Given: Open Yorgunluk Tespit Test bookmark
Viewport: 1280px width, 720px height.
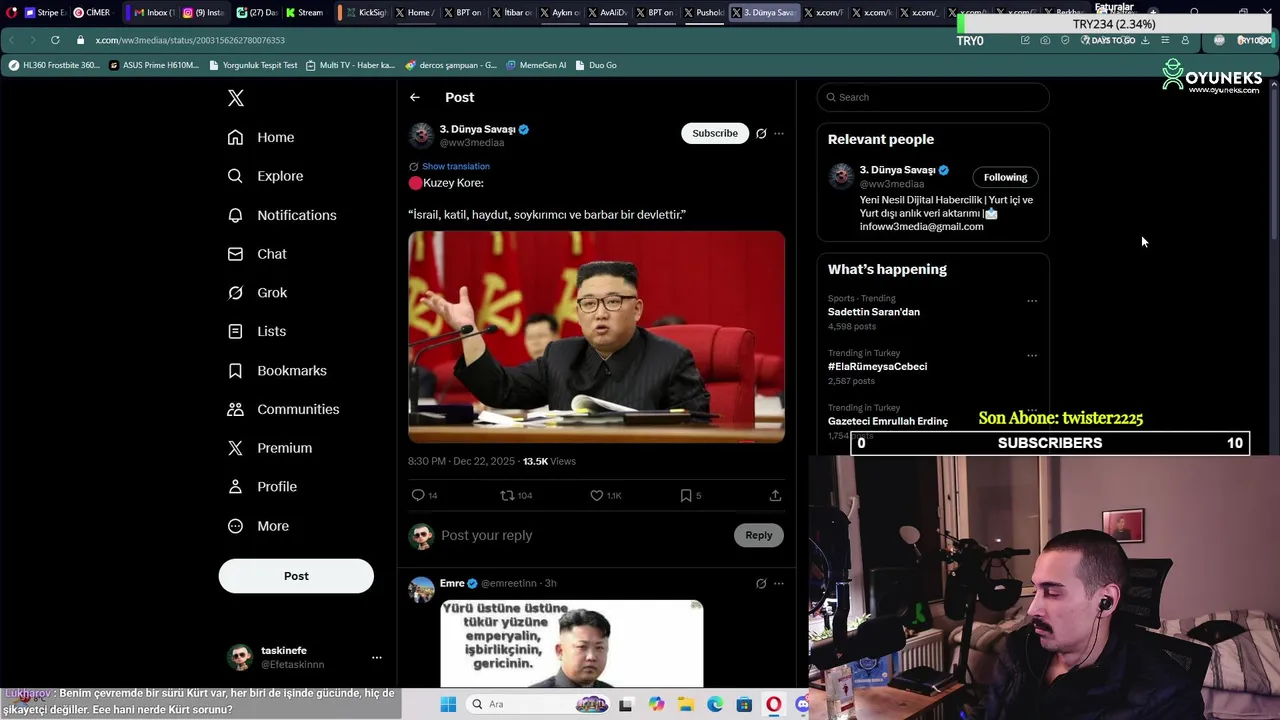Looking at the screenshot, I should 253,65.
